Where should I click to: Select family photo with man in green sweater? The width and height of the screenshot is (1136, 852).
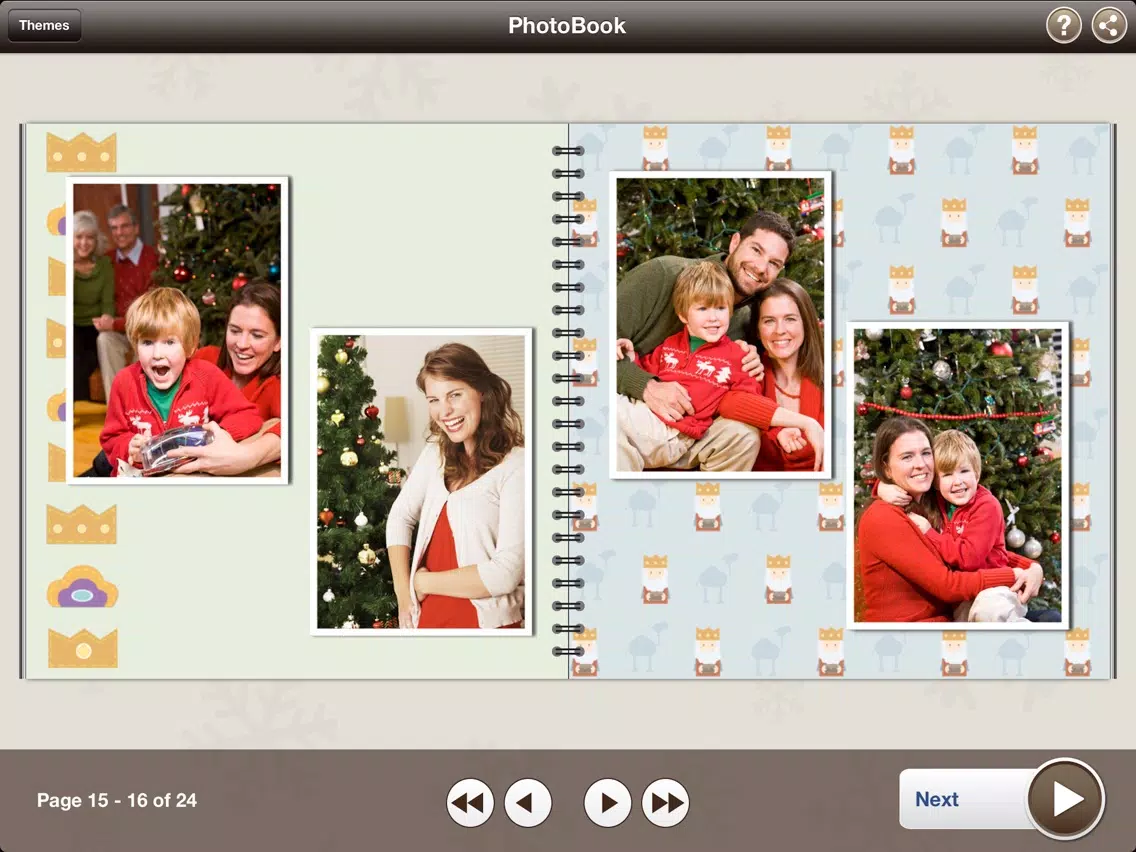click(720, 325)
